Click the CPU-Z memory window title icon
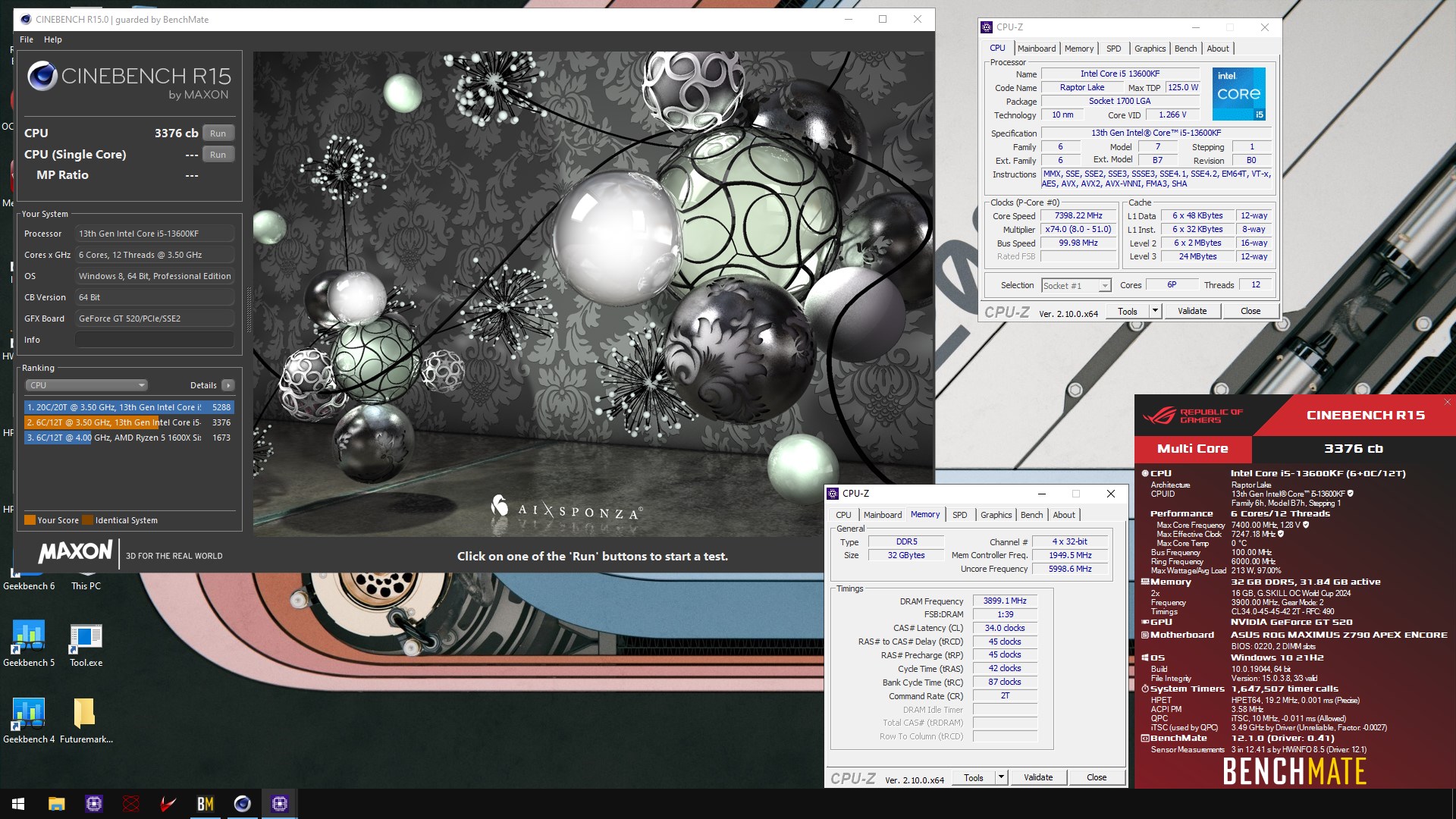This screenshot has width=1456, height=819. tap(833, 494)
